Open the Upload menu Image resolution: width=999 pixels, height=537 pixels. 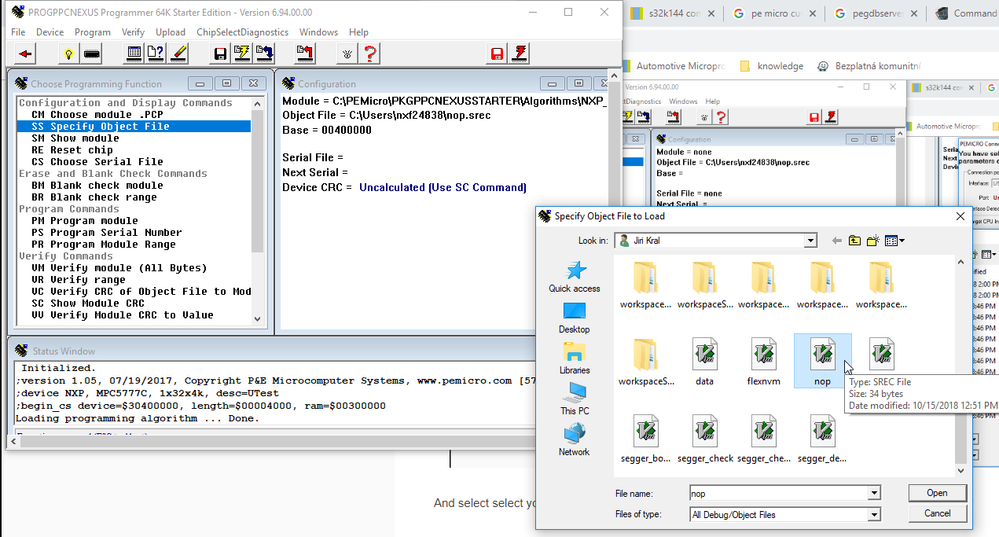pos(170,32)
